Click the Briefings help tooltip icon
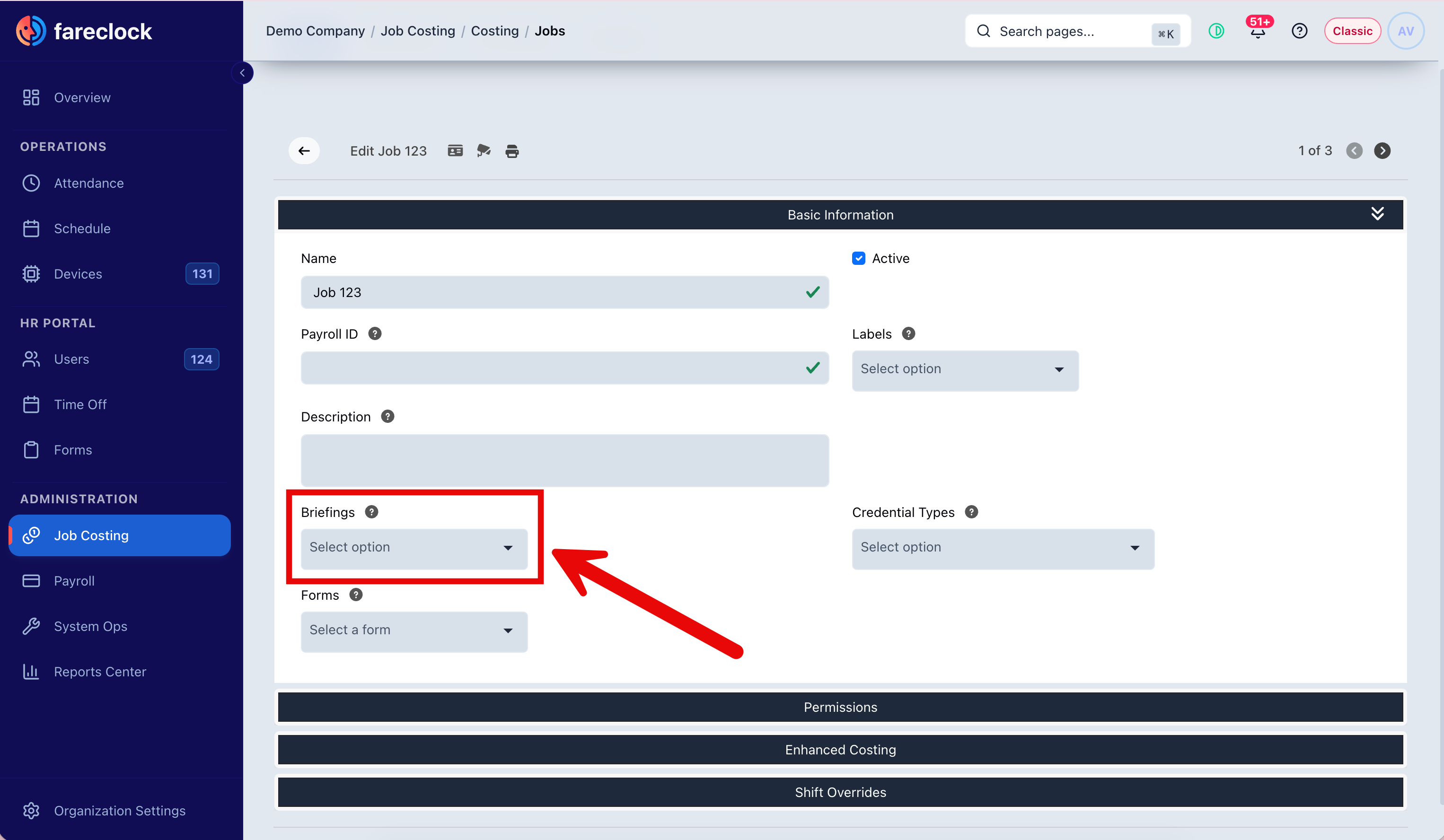Screen dimensions: 1444x840 click(371, 512)
